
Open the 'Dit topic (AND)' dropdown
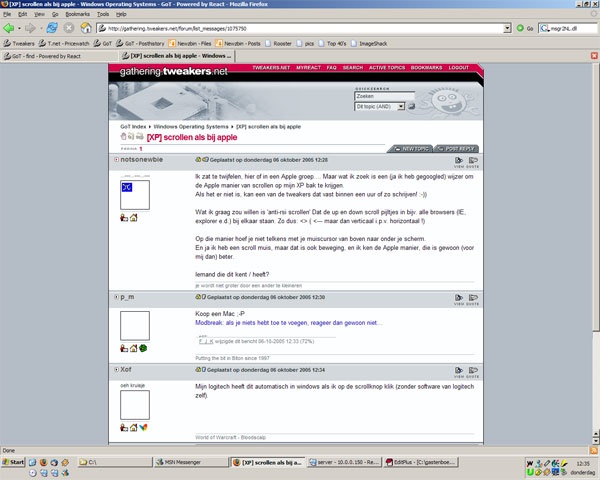tap(380, 106)
